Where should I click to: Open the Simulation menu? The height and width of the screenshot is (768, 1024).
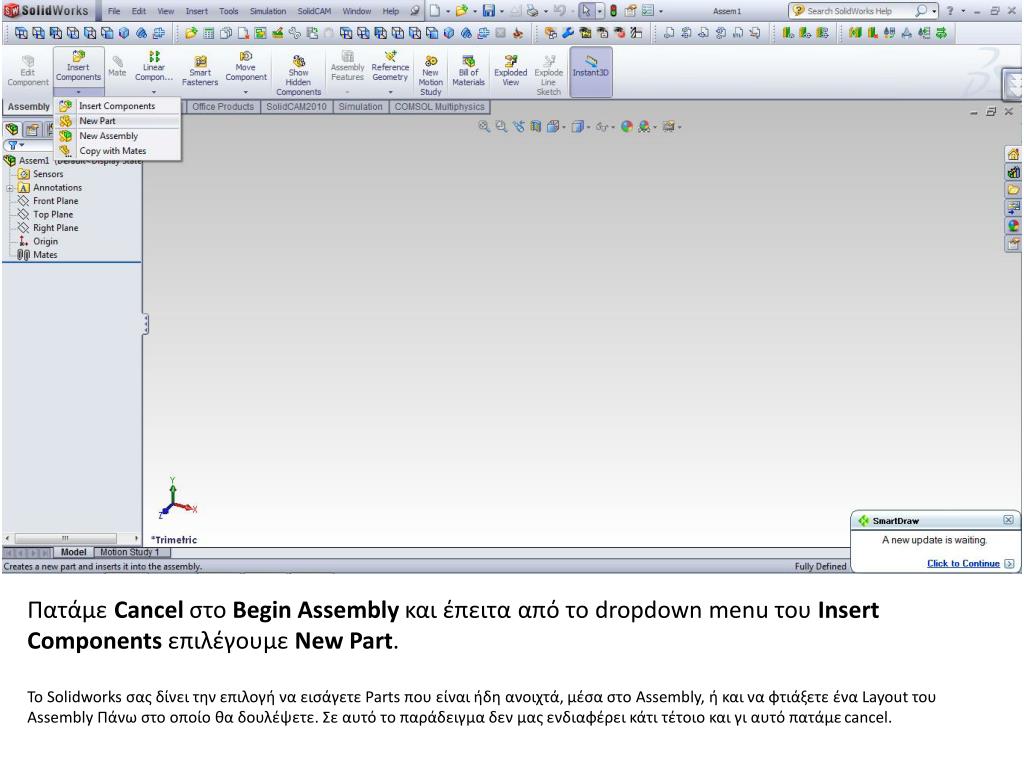(268, 11)
